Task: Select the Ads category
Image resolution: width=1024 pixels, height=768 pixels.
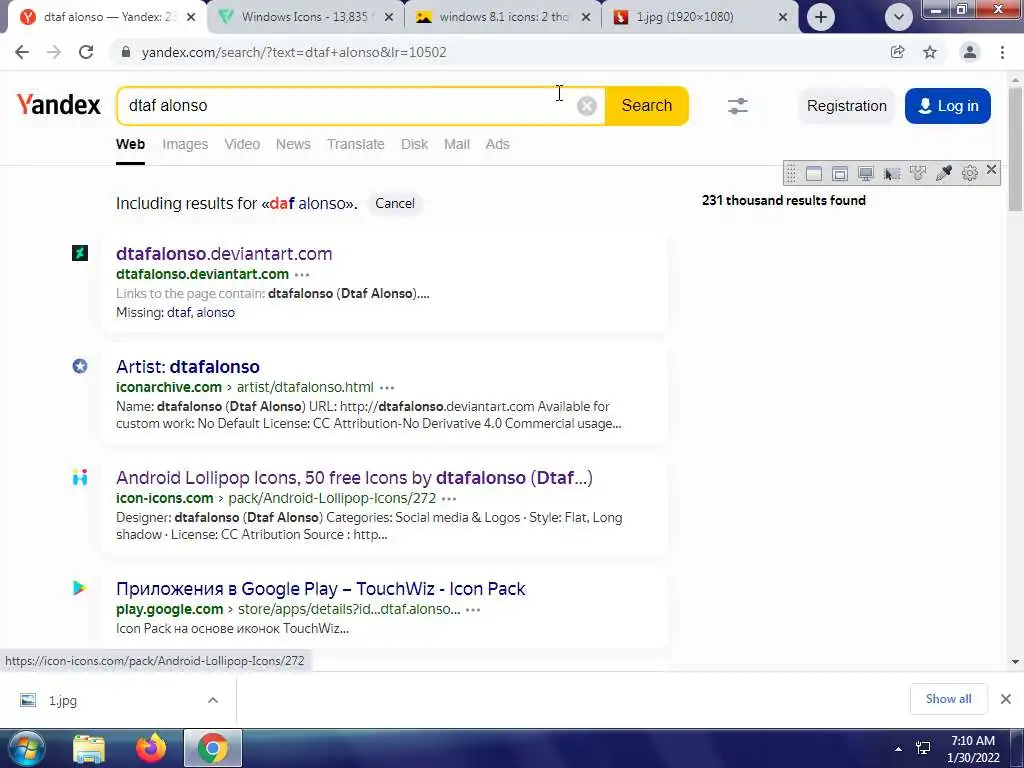Action: (497, 144)
